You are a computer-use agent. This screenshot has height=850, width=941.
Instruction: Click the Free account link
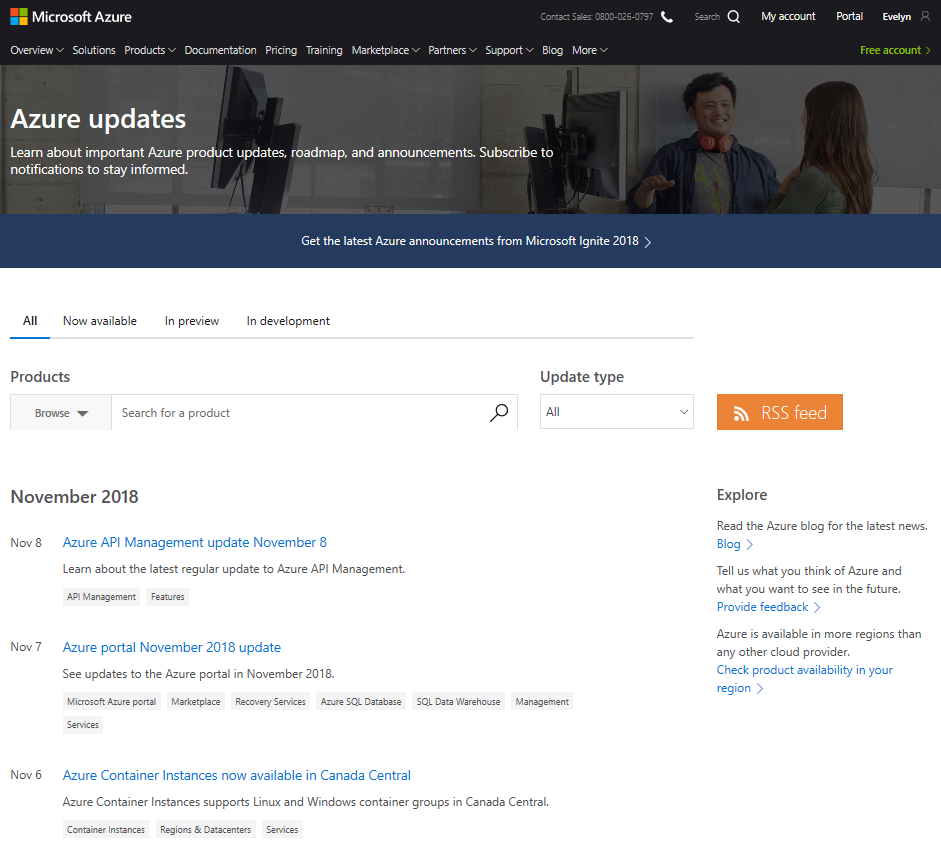[891, 49]
